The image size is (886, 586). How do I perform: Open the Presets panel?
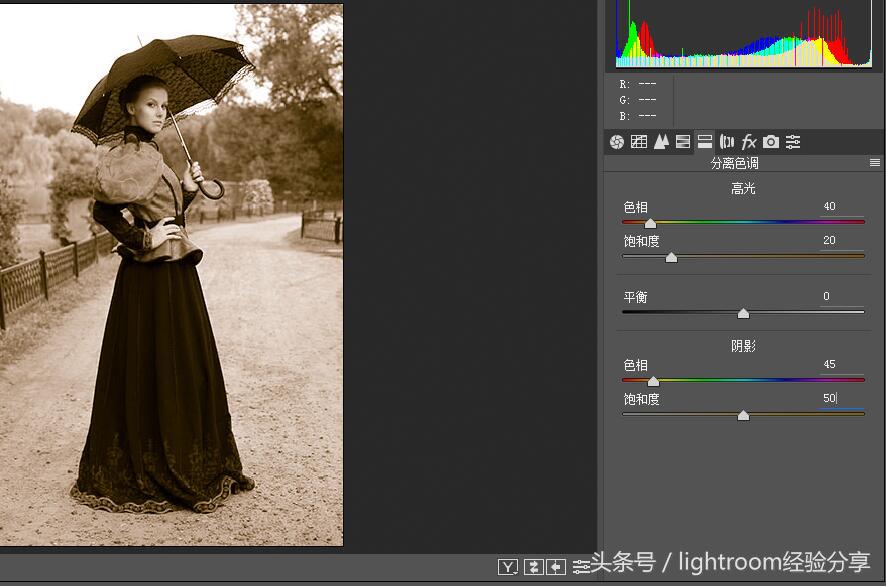(793, 141)
